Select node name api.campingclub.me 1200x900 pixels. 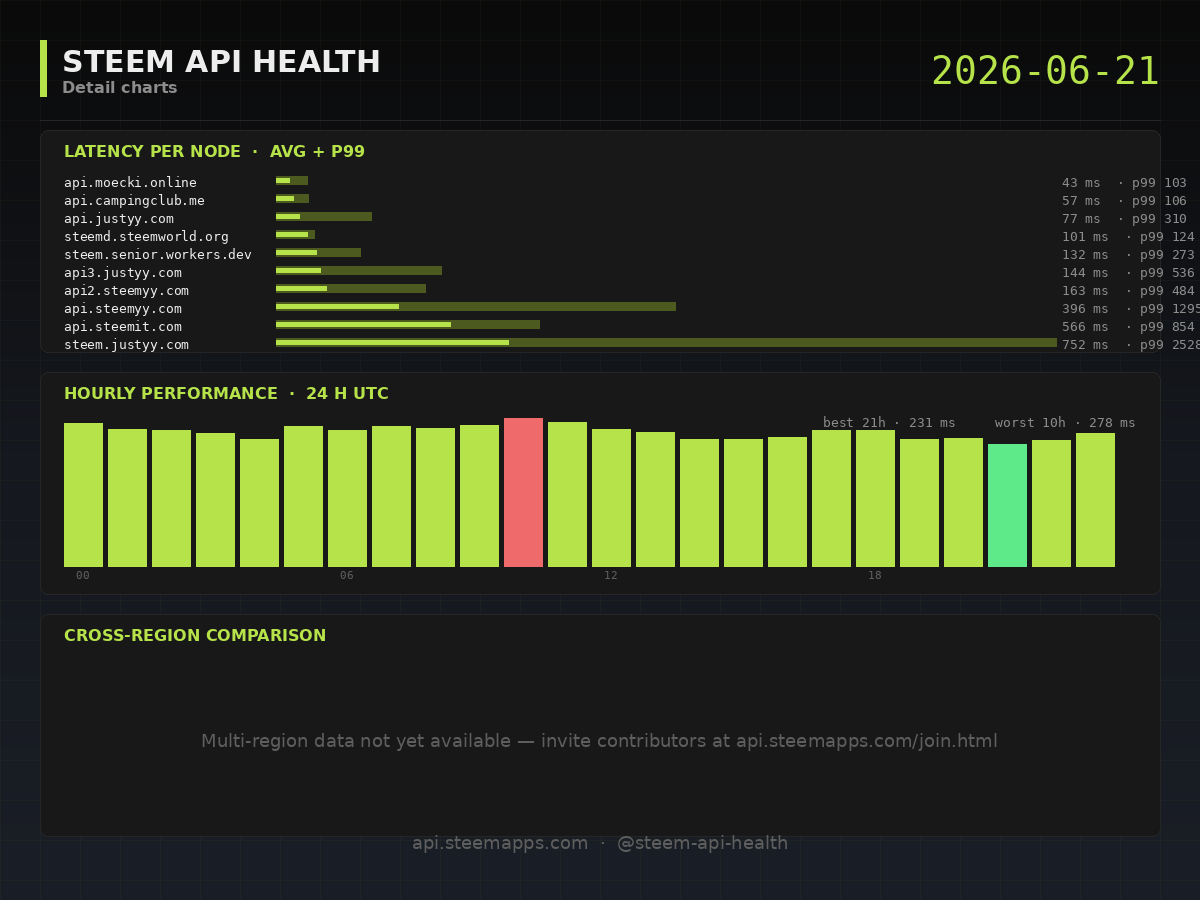coord(134,201)
